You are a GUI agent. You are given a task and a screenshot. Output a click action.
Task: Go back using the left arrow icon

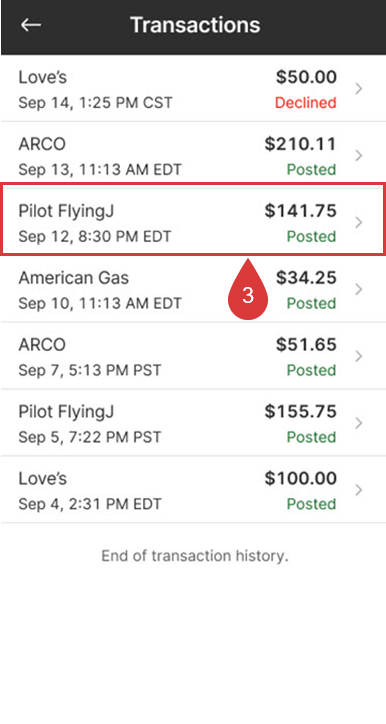31,24
